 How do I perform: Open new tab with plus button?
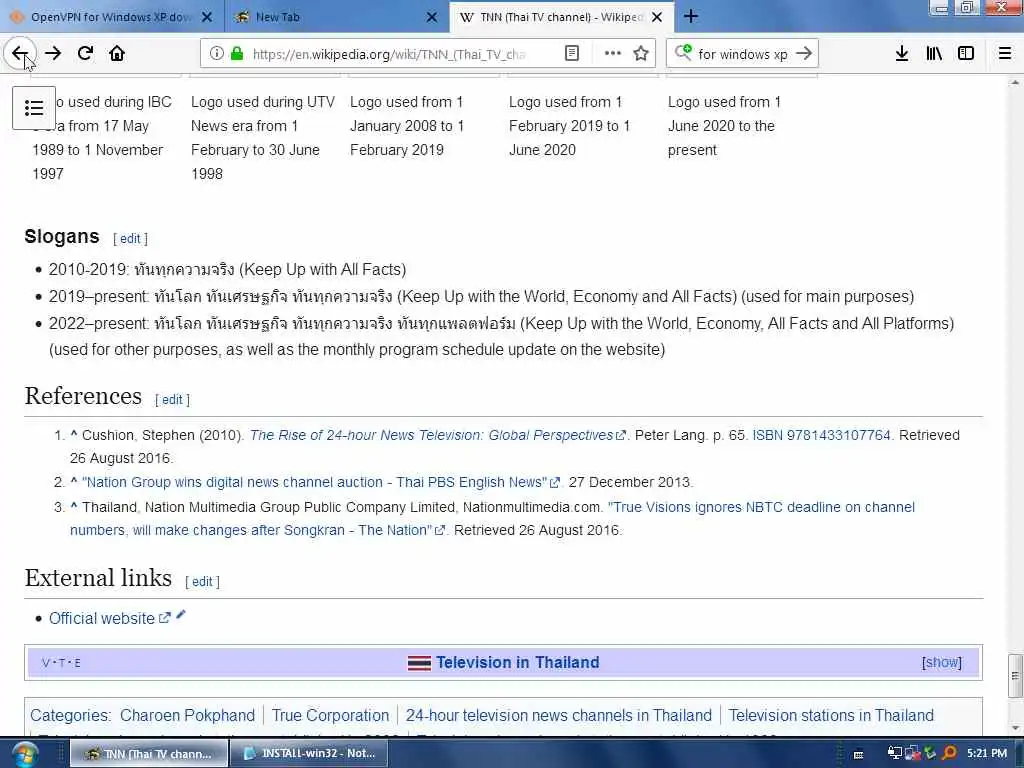pyautogui.click(x=691, y=16)
